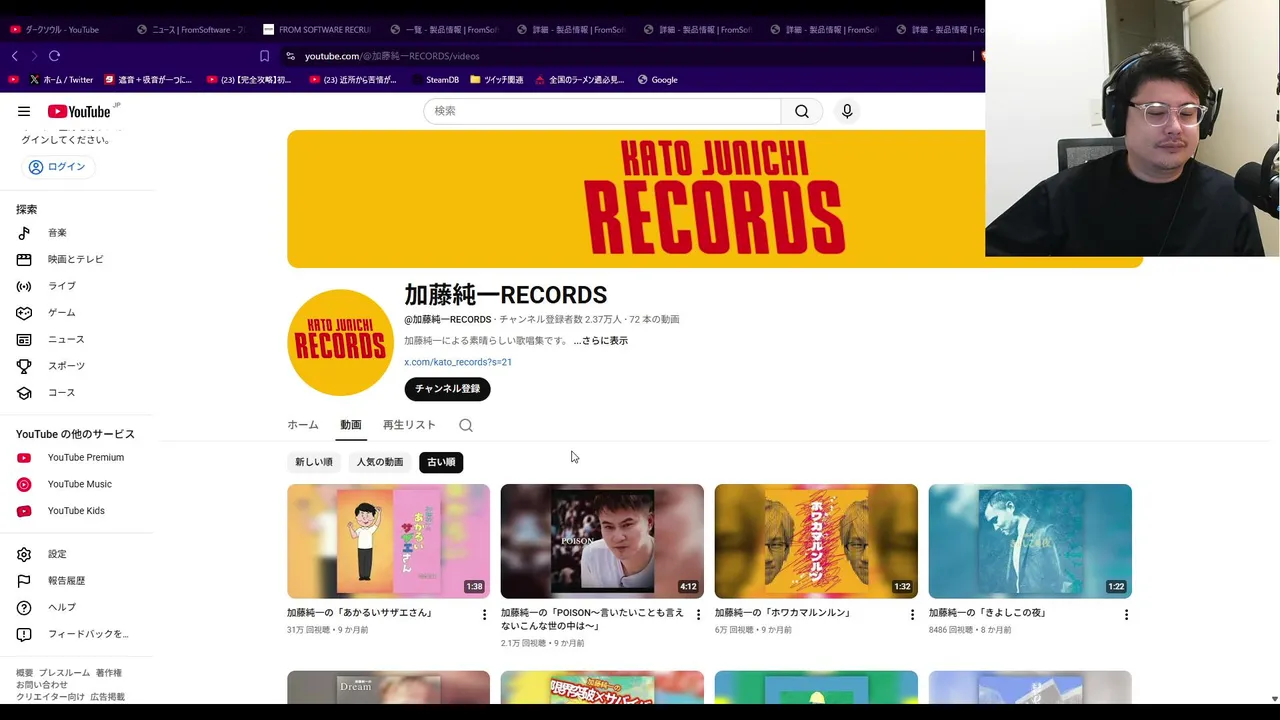Viewport: 1280px width, 720px height.
Task: Open video title 加藤純一の「あかるいサザエさん」
Action: tap(360, 613)
